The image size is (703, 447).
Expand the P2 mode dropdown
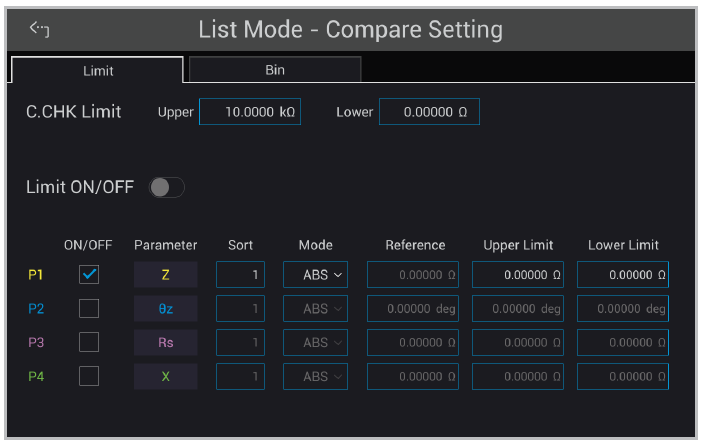pyautogui.click(x=315, y=309)
